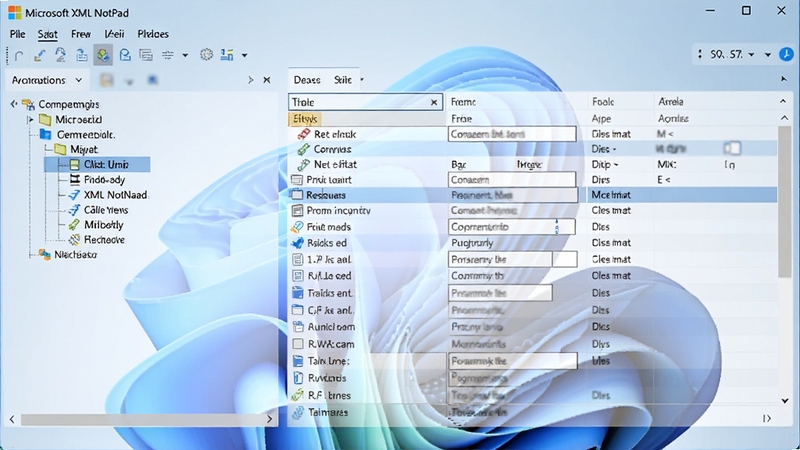Screen dimensions: 800x450
Task: Click the yellow folder icon of Miayat
Action: tap(60, 149)
